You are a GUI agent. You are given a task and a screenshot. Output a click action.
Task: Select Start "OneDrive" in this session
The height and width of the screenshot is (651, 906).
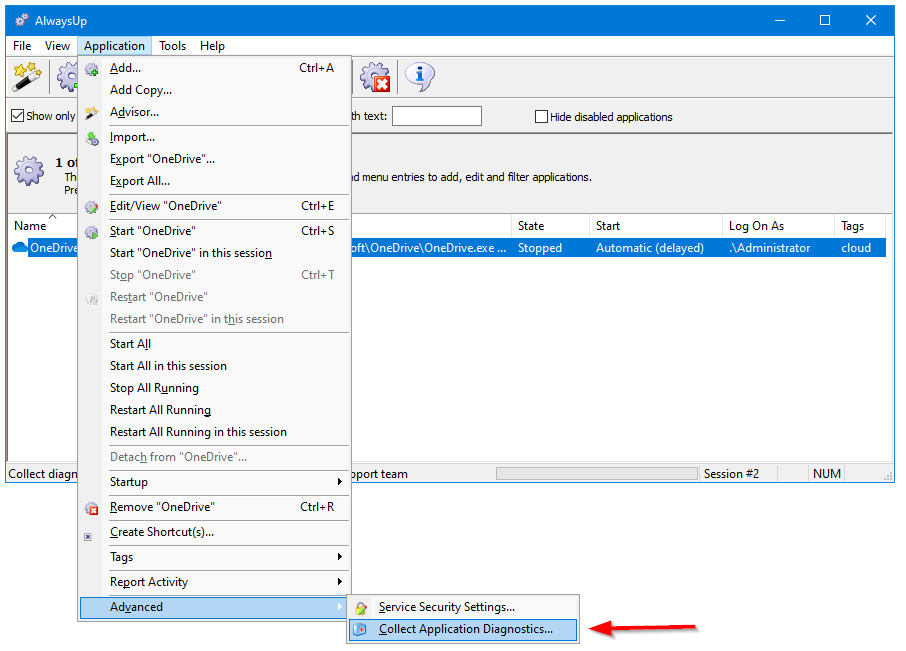(214, 253)
